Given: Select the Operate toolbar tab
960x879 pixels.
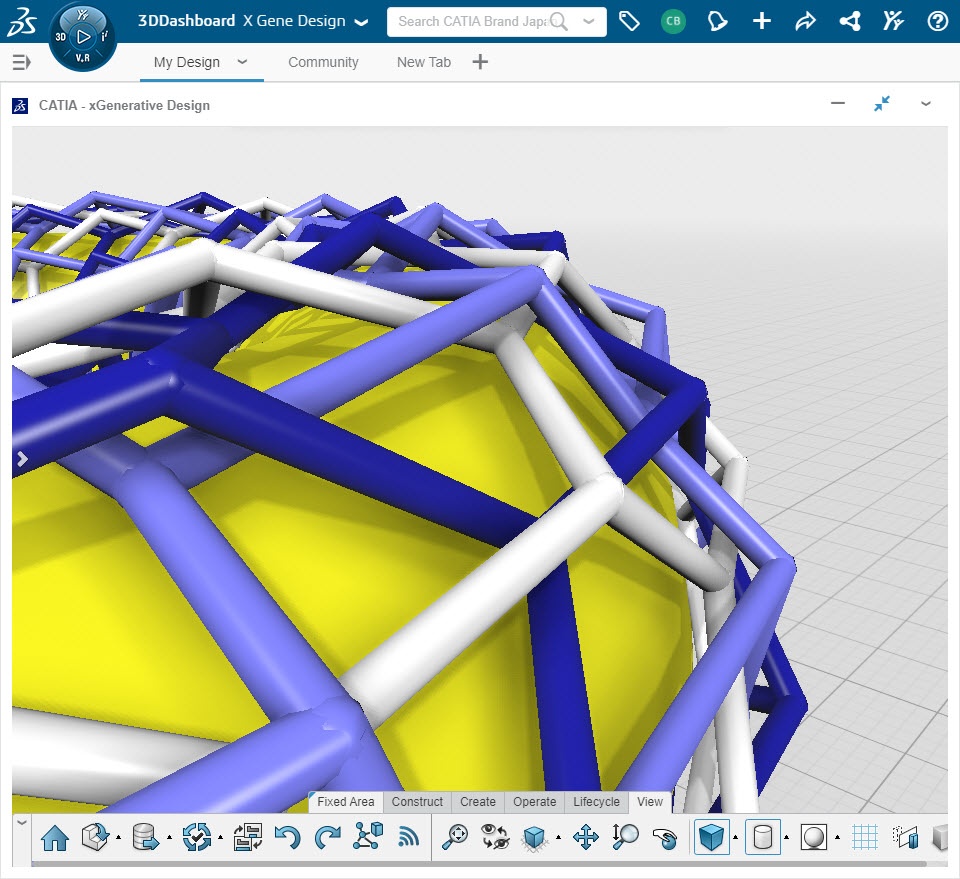Looking at the screenshot, I should pyautogui.click(x=534, y=802).
